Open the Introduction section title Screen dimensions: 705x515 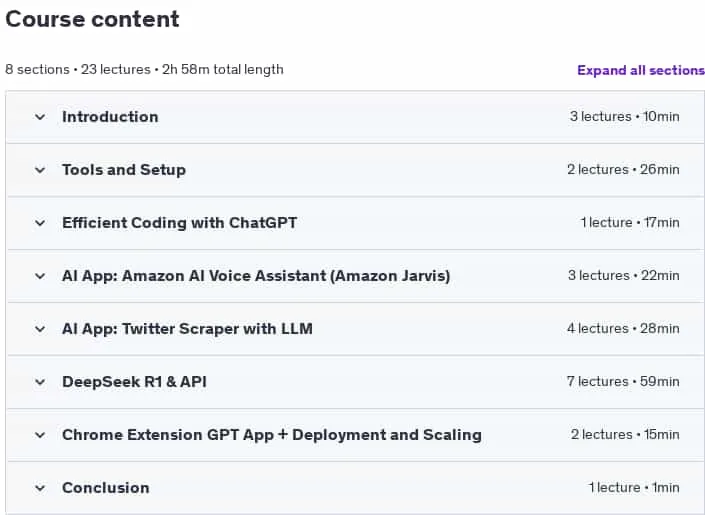pos(110,117)
